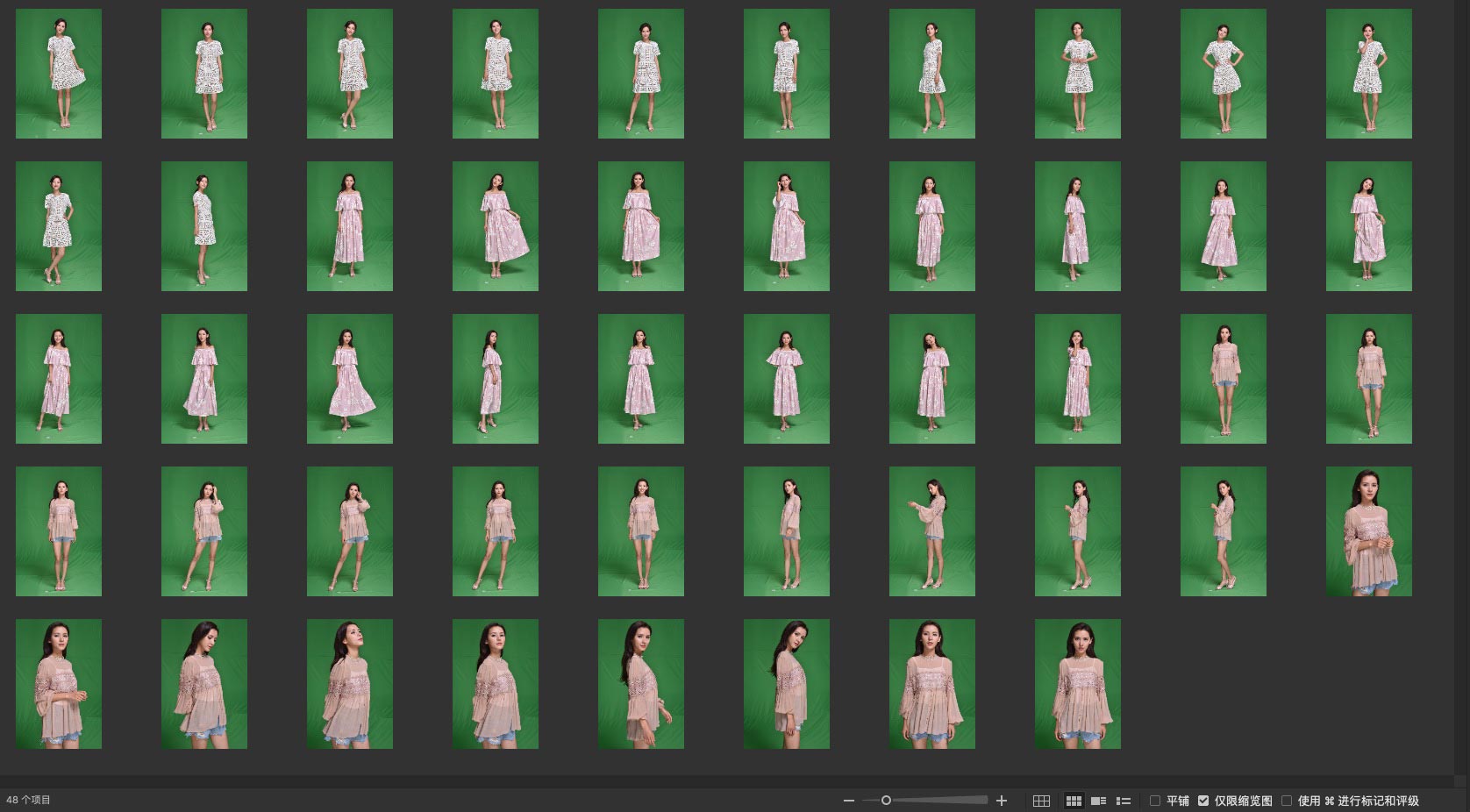1470x812 pixels.
Task: Select the second-row side-profile white dress photo
Action: click(x=203, y=226)
